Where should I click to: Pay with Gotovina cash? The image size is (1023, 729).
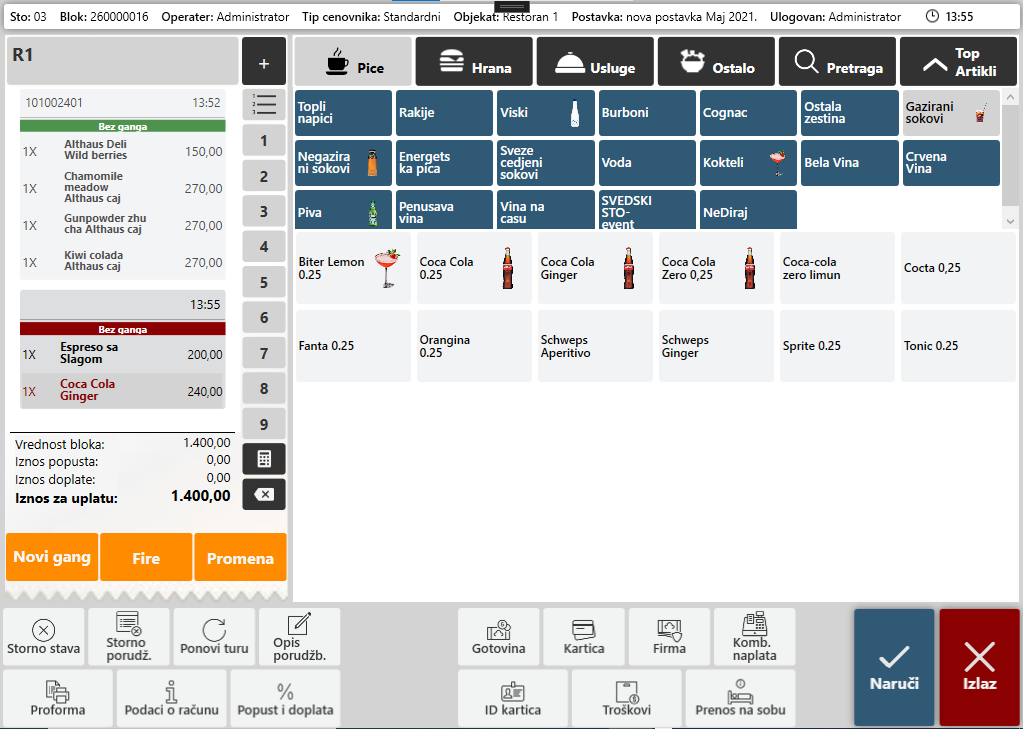click(x=498, y=637)
